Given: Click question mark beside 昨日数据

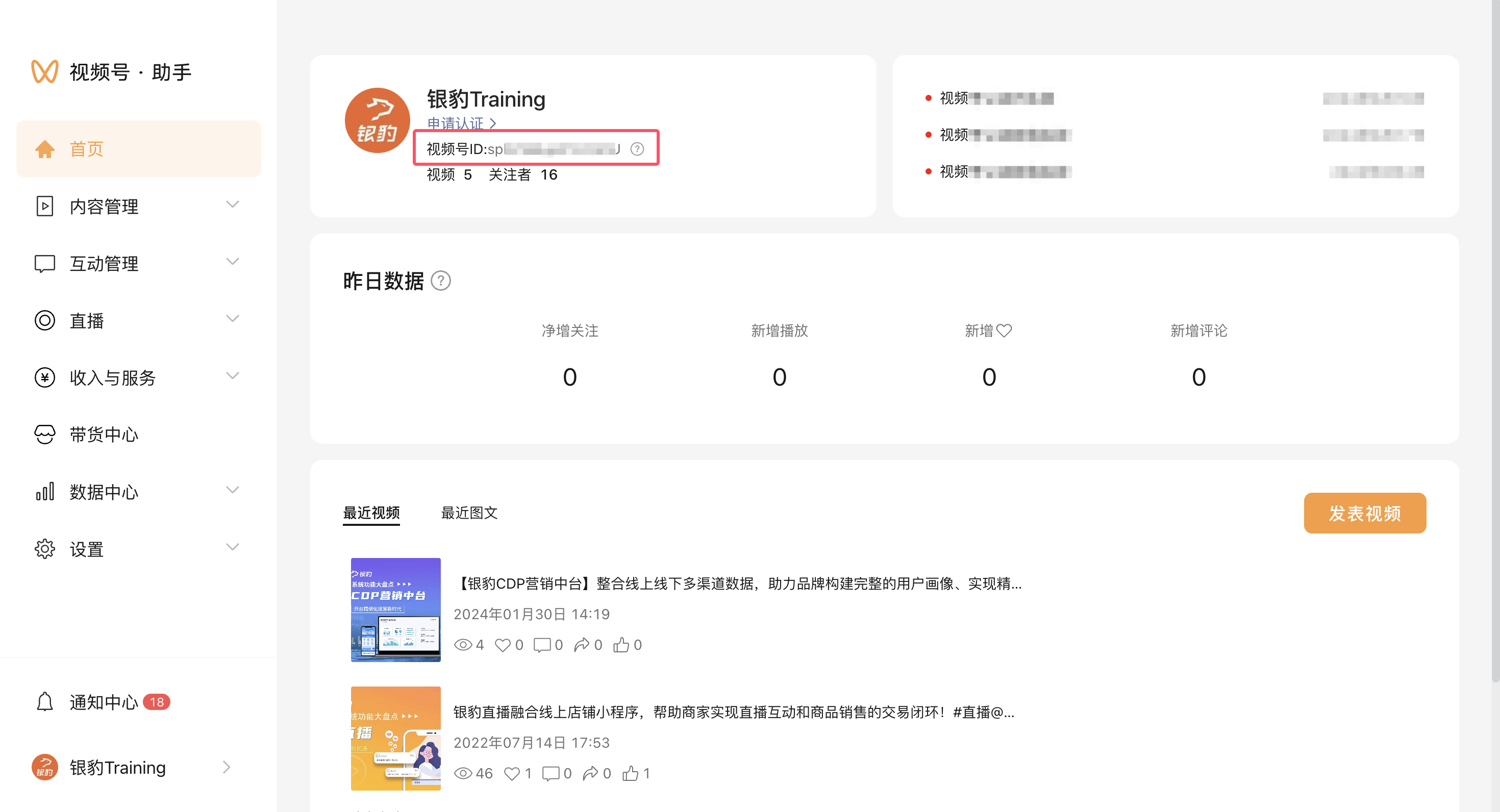Looking at the screenshot, I should tap(441, 281).
